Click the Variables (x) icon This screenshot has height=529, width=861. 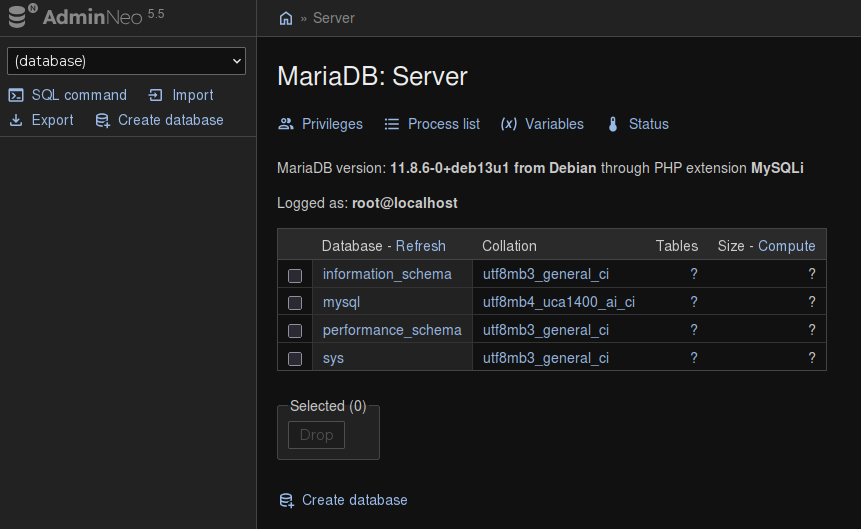(508, 124)
